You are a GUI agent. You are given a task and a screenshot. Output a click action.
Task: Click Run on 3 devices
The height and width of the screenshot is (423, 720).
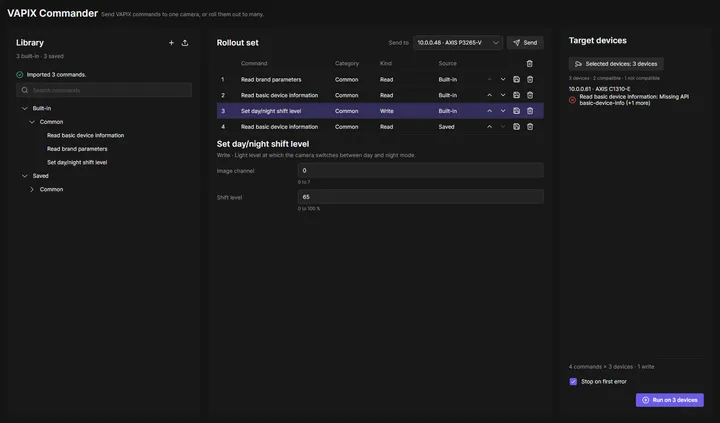tap(669, 400)
